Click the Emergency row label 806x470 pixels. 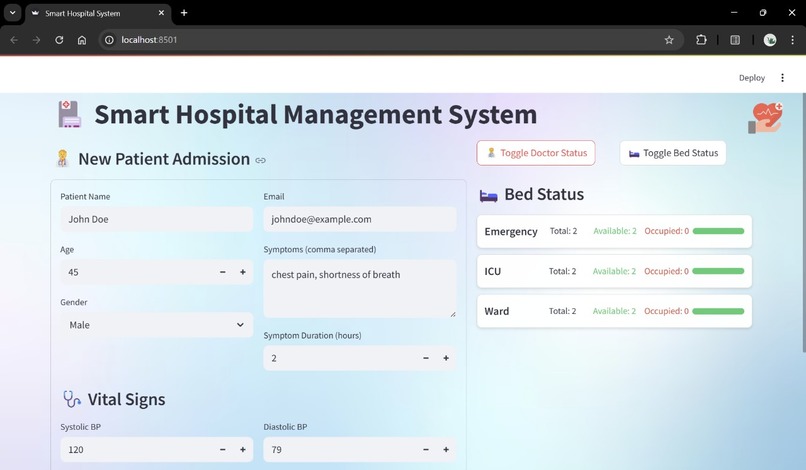tap(511, 231)
